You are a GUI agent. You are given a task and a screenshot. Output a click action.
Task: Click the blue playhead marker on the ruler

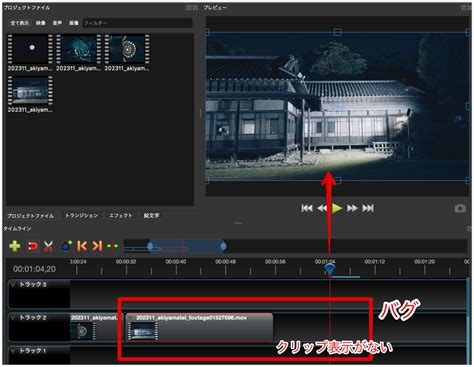click(330, 268)
